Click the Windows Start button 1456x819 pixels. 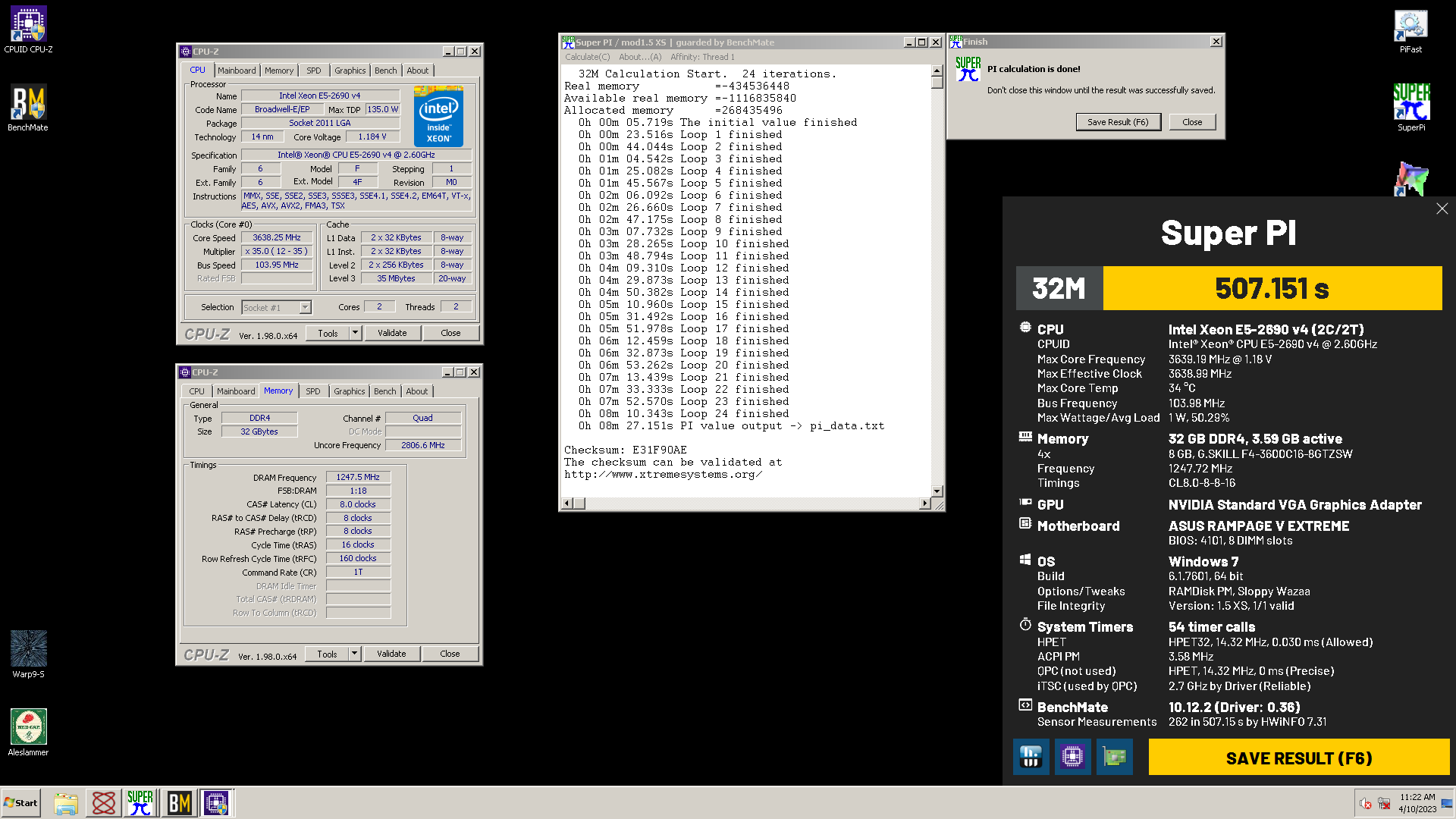[20, 803]
